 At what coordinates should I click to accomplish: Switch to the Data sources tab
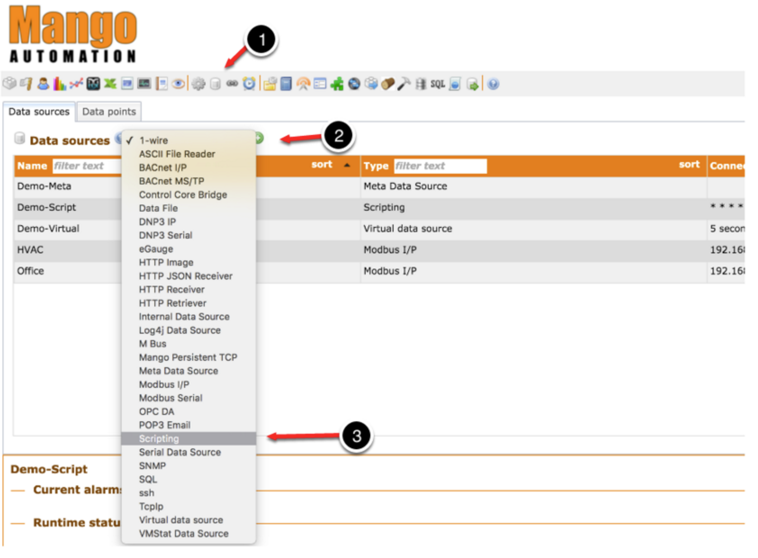click(x=39, y=112)
